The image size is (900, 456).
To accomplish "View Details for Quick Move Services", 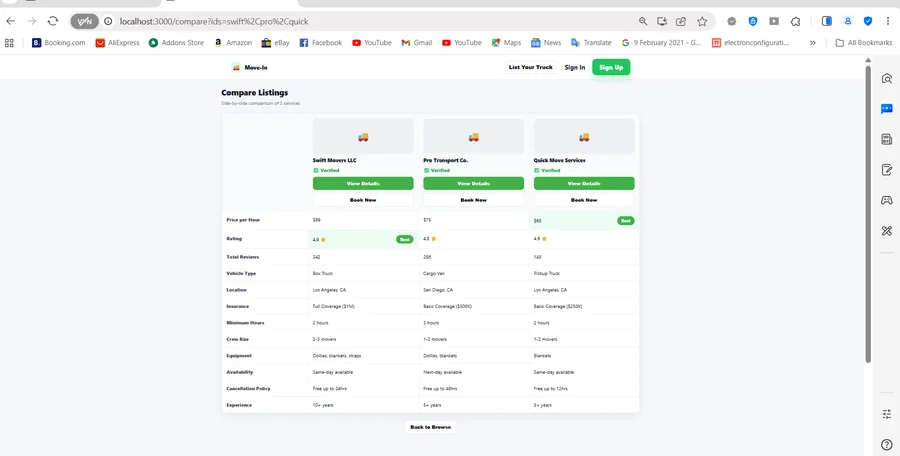I will pyautogui.click(x=584, y=183).
